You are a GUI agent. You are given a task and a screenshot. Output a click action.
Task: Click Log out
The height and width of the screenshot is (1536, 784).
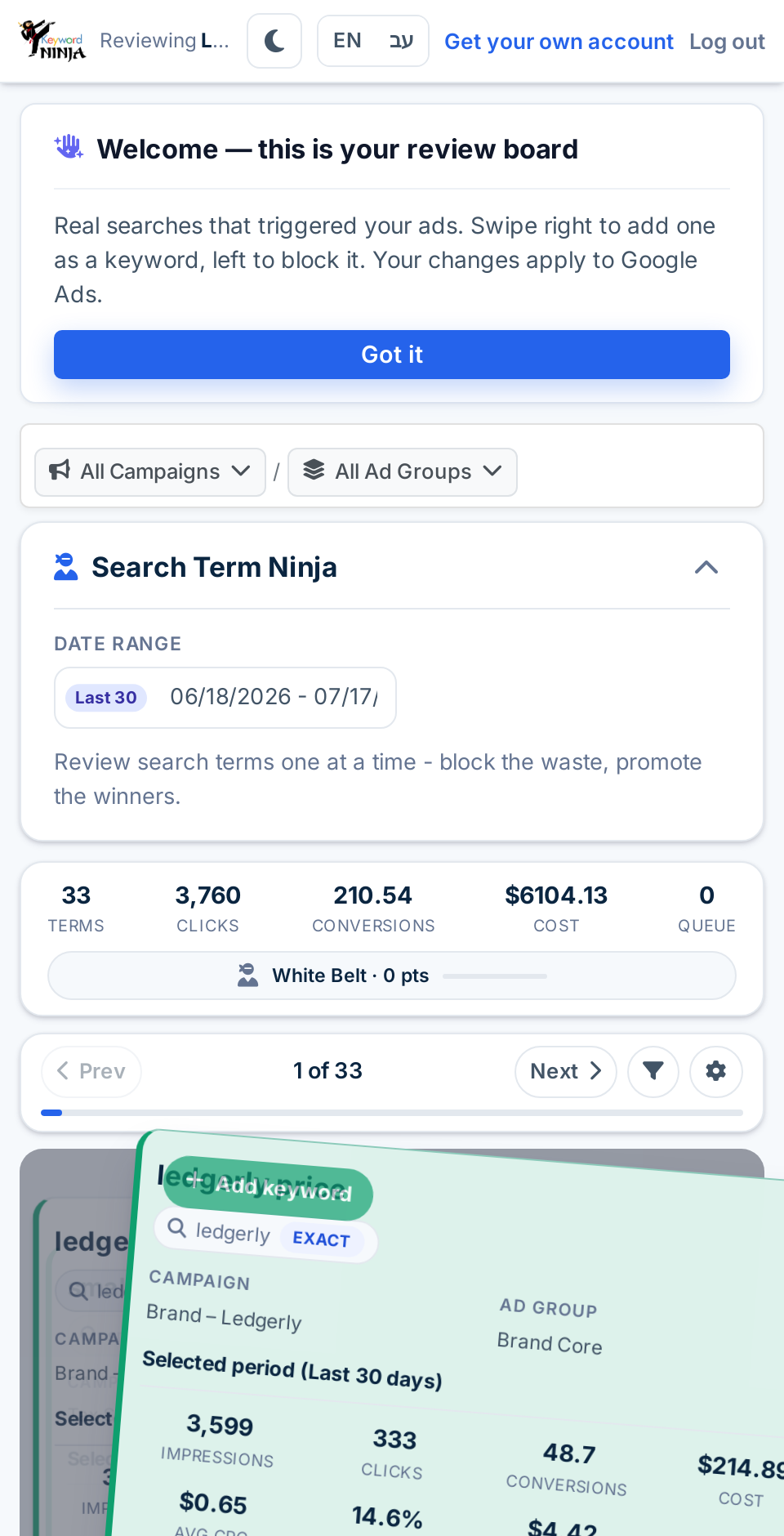[x=727, y=42]
